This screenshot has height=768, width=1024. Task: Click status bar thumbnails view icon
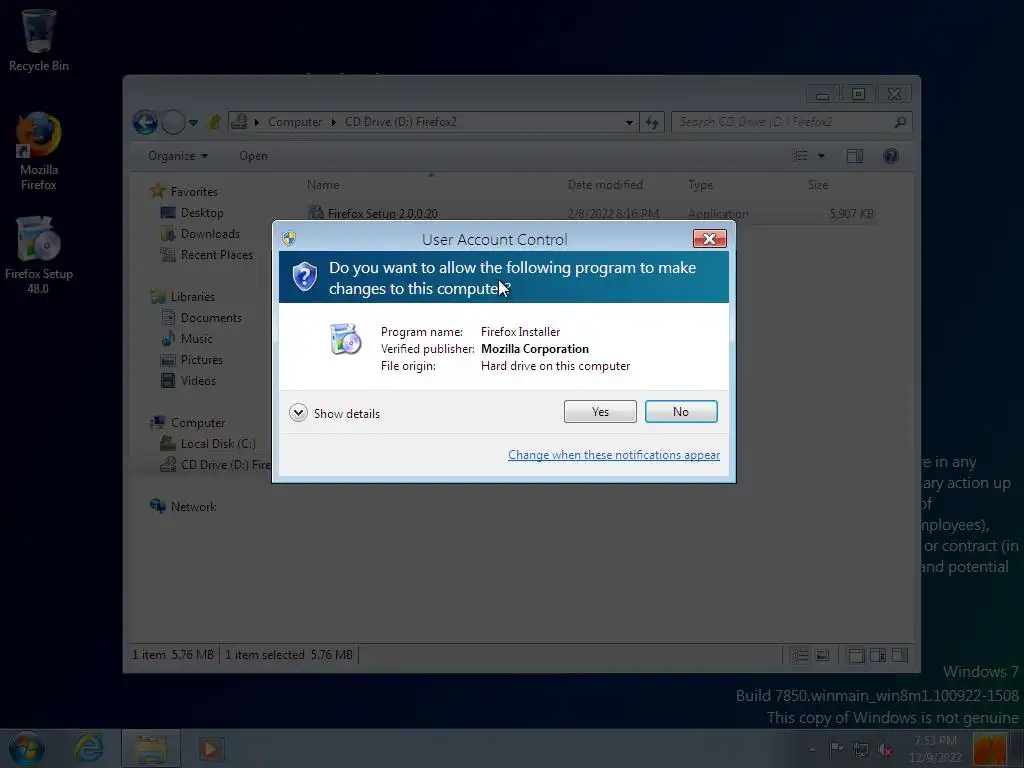pos(822,655)
